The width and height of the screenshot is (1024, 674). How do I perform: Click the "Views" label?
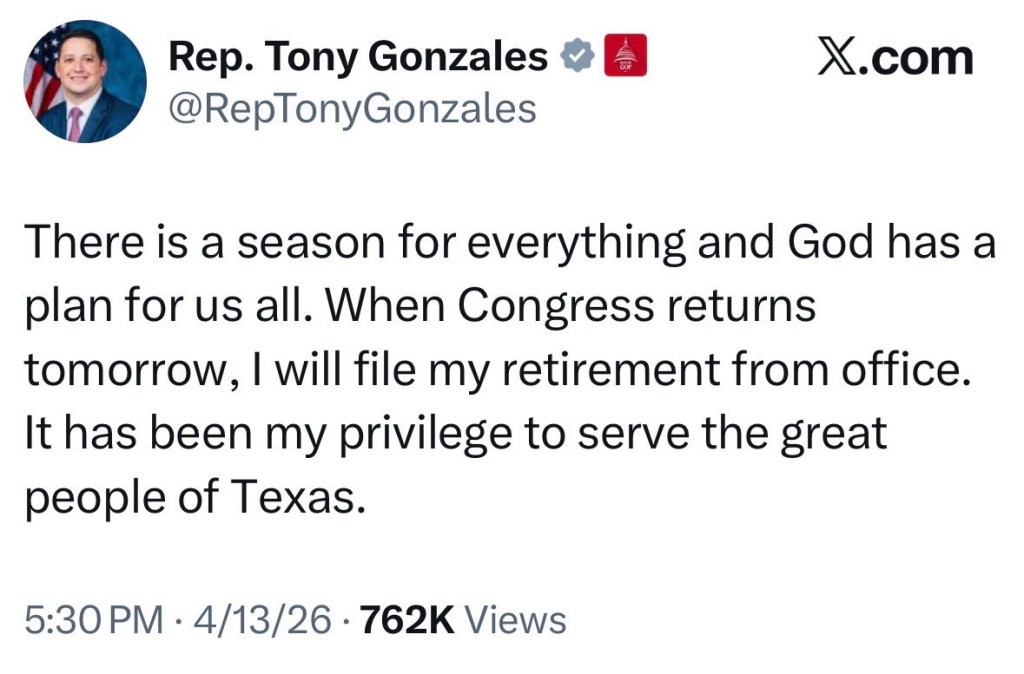(517, 620)
